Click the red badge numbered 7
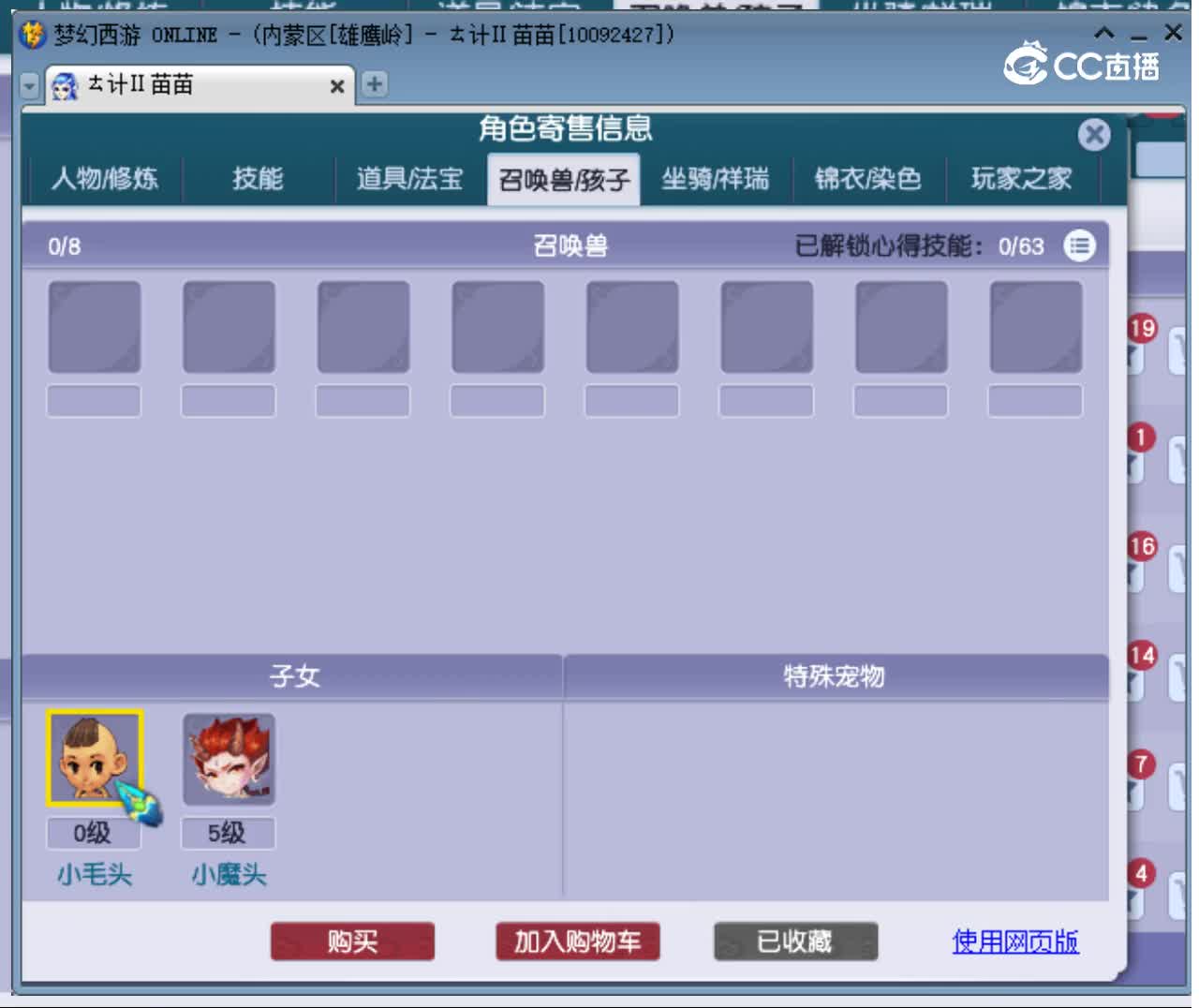 point(1141,764)
